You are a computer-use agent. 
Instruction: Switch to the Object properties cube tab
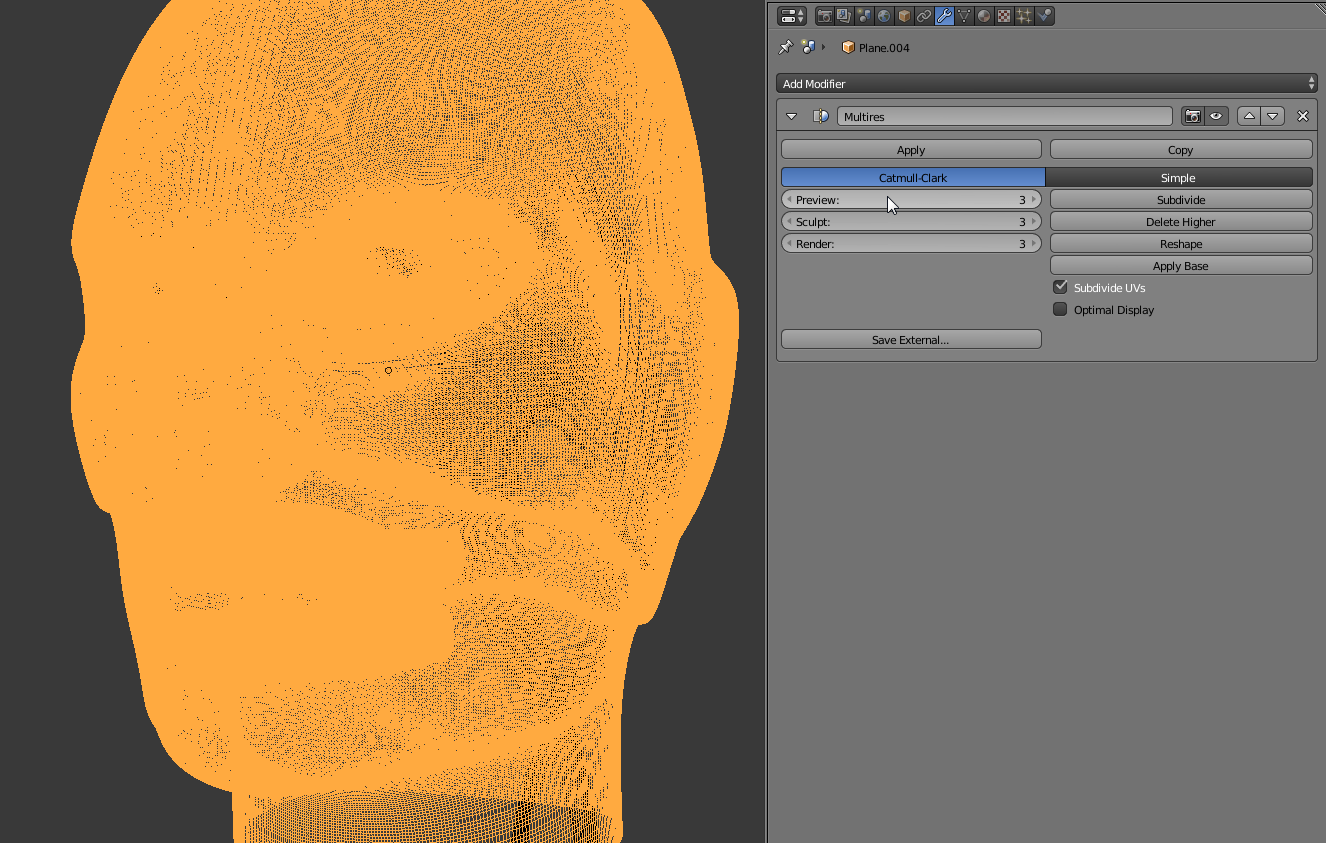pos(904,16)
